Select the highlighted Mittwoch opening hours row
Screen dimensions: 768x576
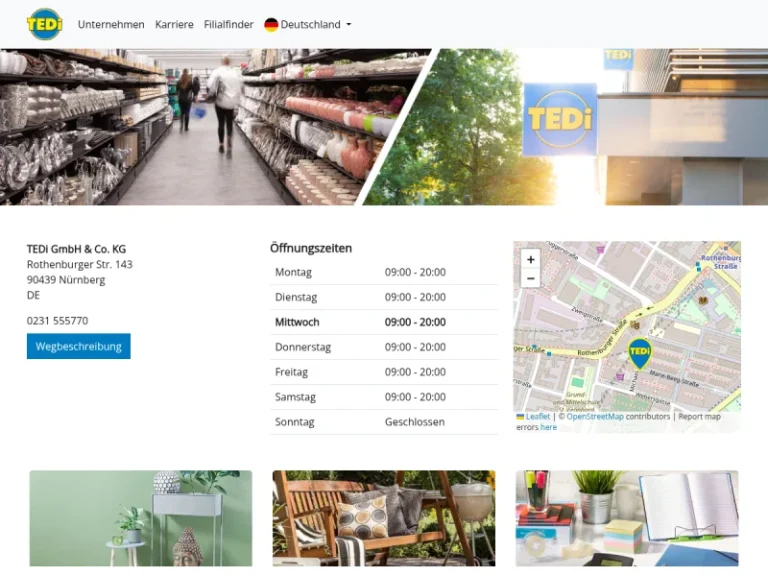coord(383,322)
